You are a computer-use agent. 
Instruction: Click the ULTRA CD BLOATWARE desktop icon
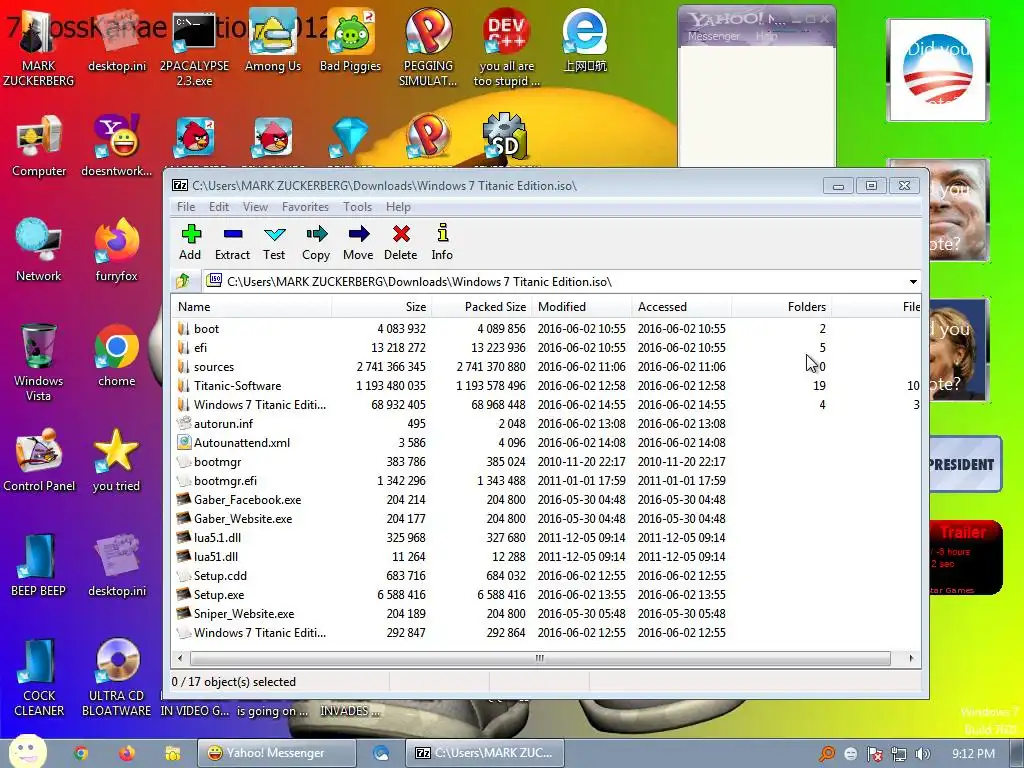click(x=116, y=679)
